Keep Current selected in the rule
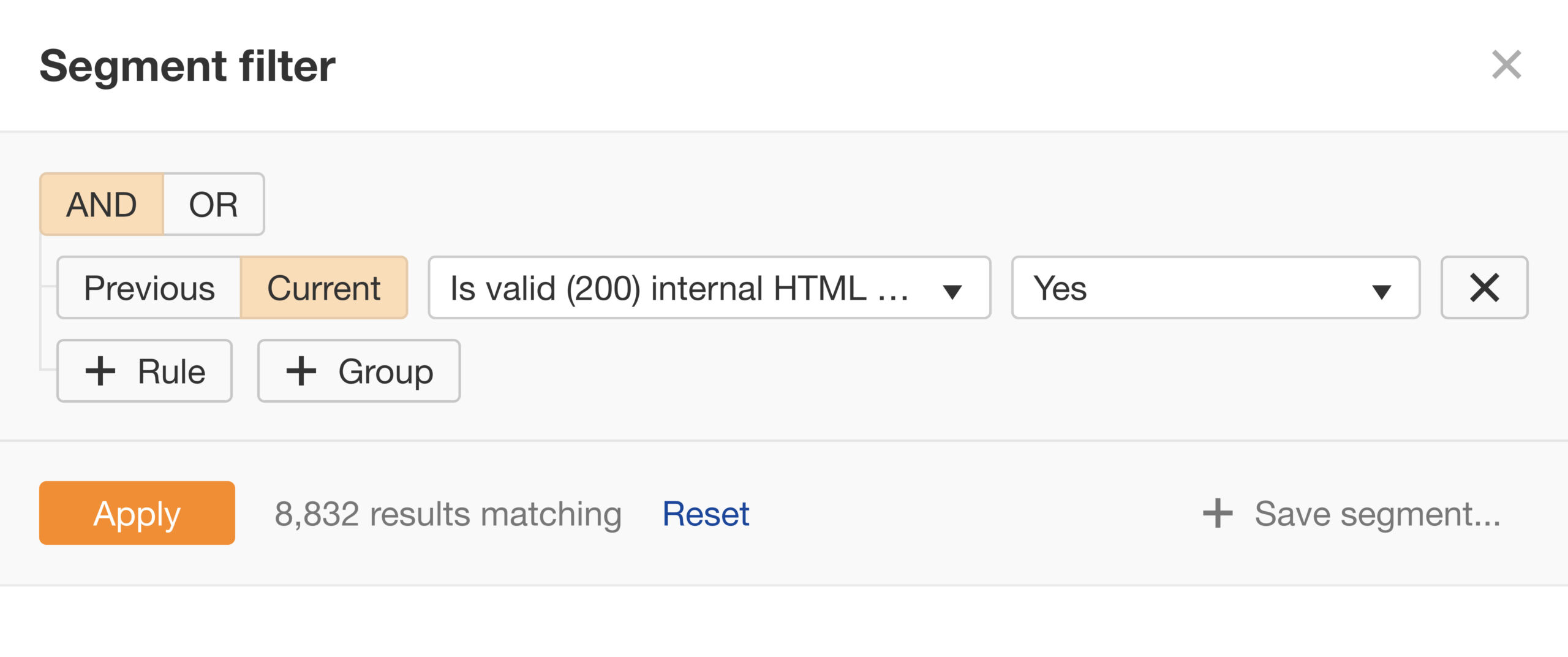The height and width of the screenshot is (657, 1568). pyautogui.click(x=325, y=288)
